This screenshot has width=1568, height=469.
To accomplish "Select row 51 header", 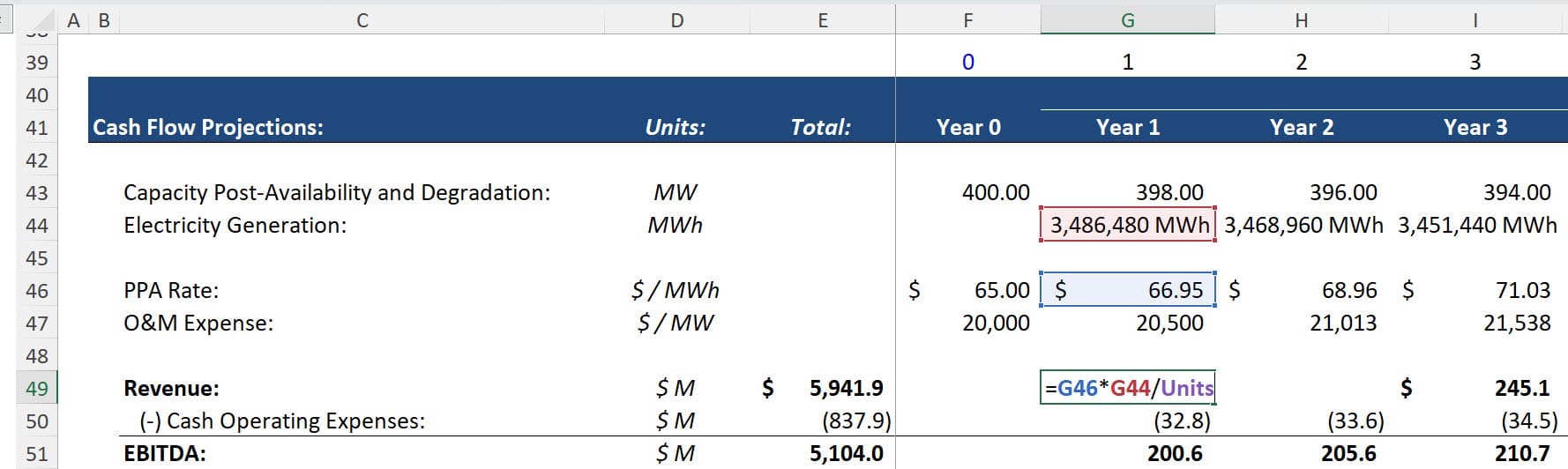I will coord(37,454).
